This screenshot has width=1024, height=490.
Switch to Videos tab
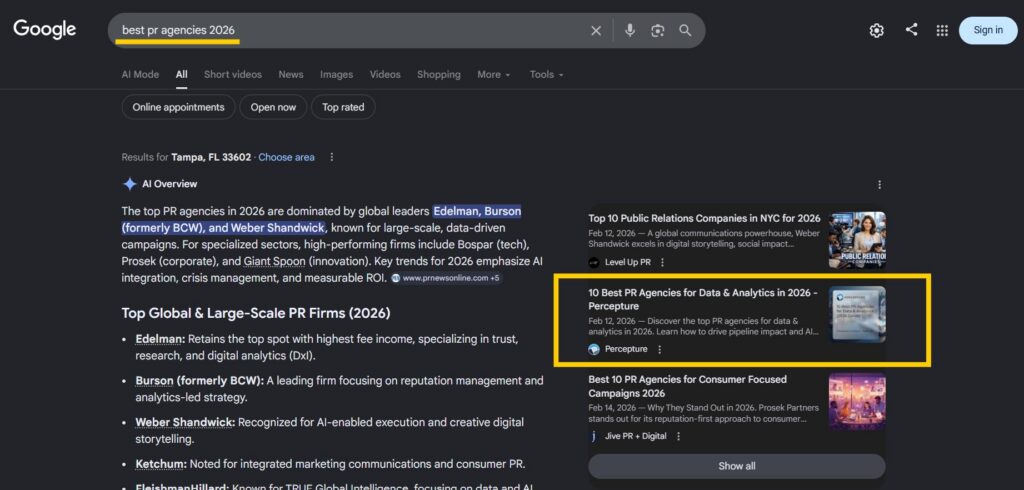pyautogui.click(x=385, y=74)
